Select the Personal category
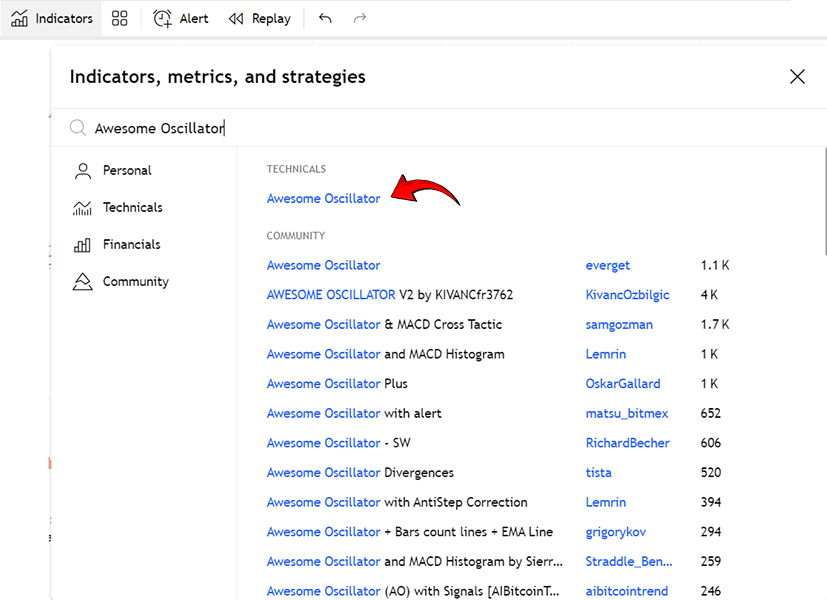Image resolution: width=827 pixels, height=600 pixels. pos(127,171)
